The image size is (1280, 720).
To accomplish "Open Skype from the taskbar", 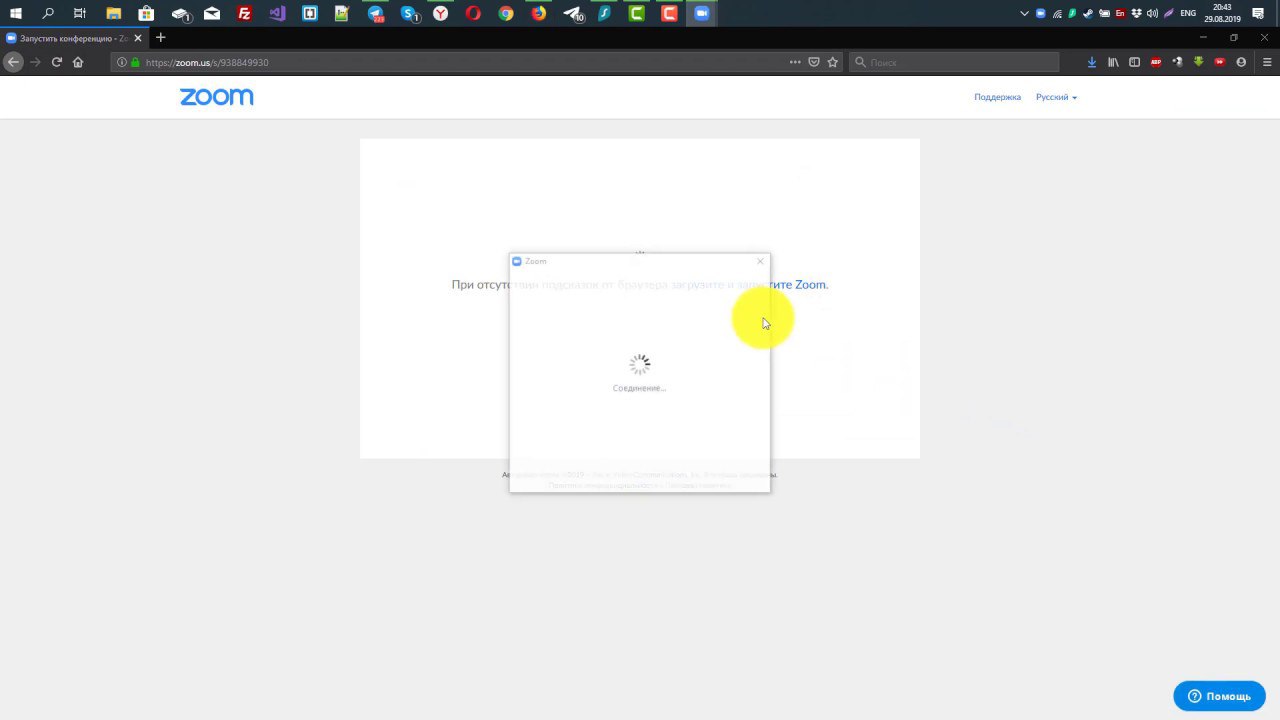I will pos(409,14).
